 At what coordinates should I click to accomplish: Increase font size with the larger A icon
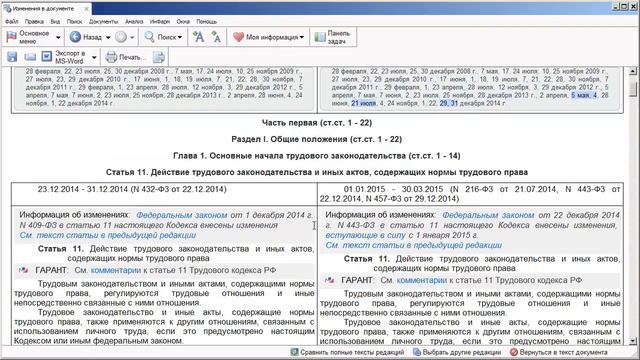tap(198, 37)
